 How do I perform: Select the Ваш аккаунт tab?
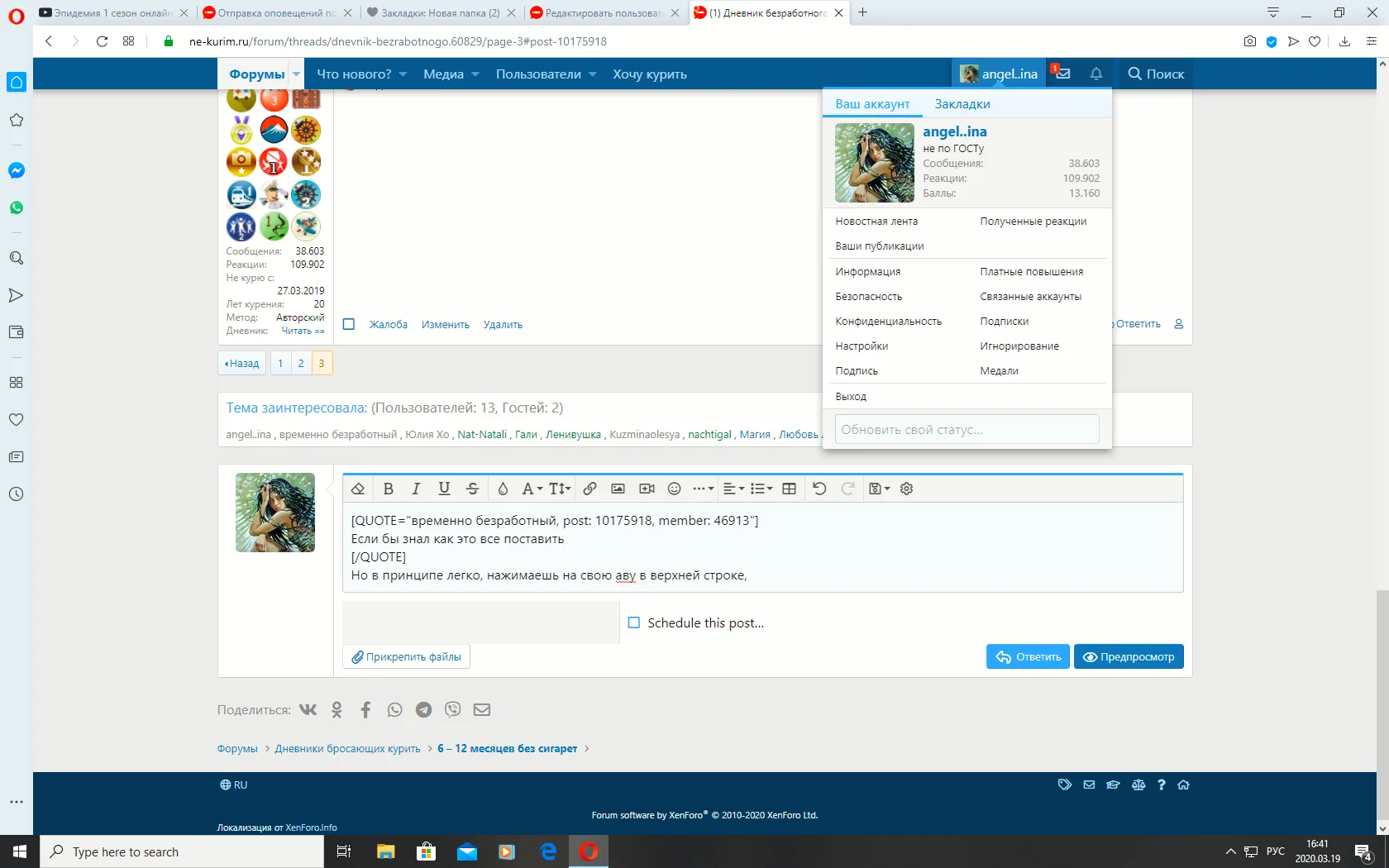coord(872,104)
